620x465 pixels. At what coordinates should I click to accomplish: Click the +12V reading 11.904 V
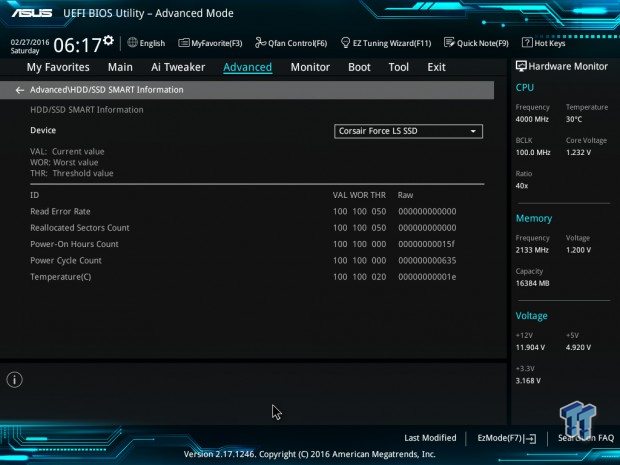[x=530, y=348]
